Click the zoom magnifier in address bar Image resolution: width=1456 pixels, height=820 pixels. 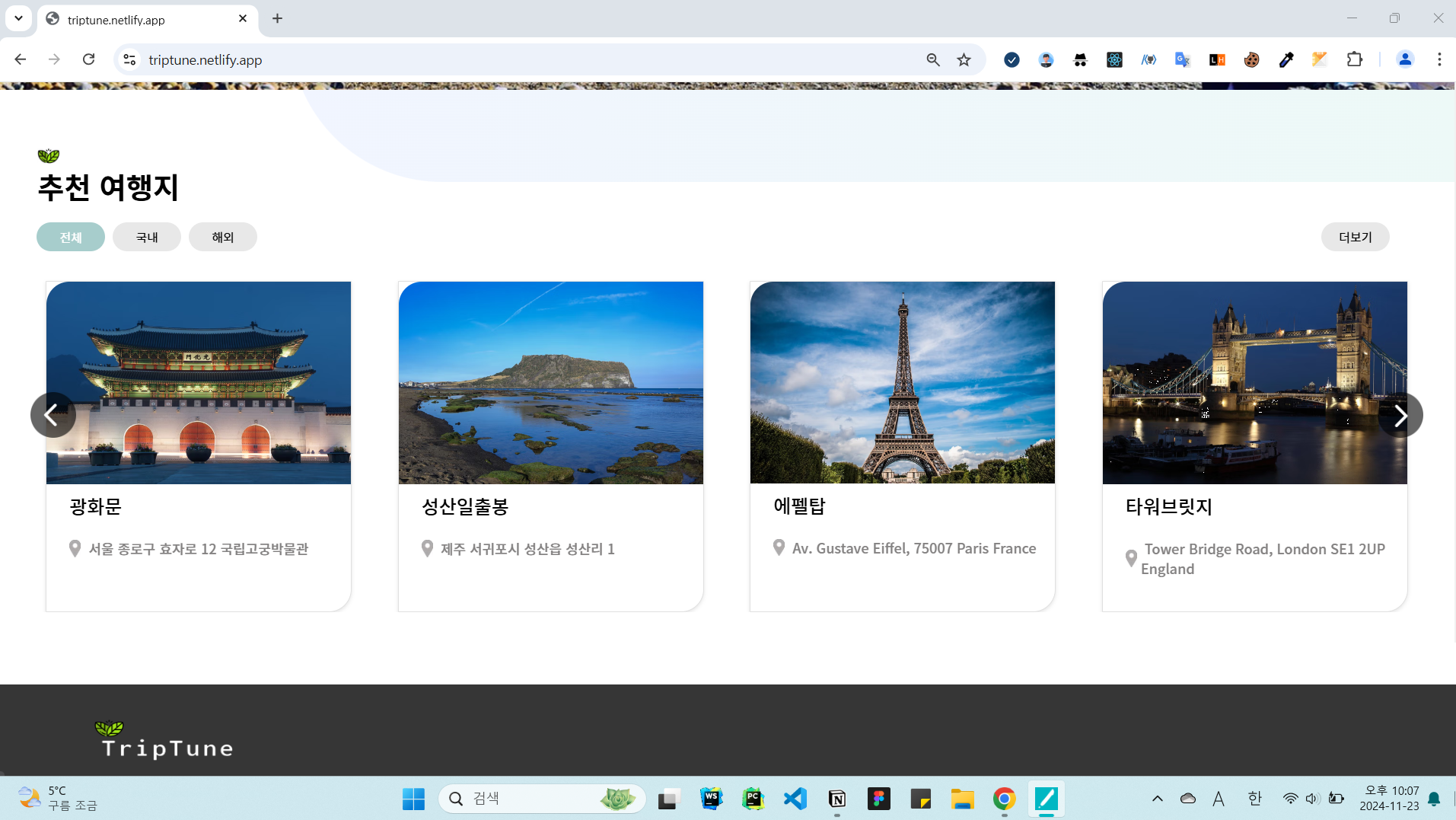pyautogui.click(x=932, y=59)
